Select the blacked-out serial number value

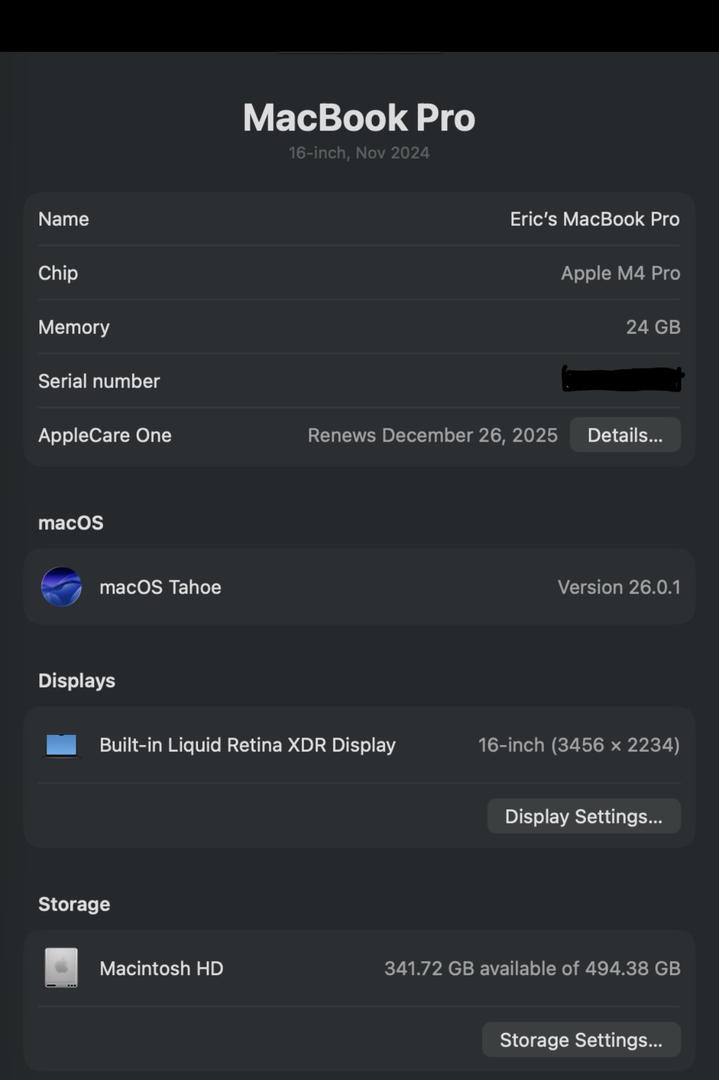tap(622, 379)
